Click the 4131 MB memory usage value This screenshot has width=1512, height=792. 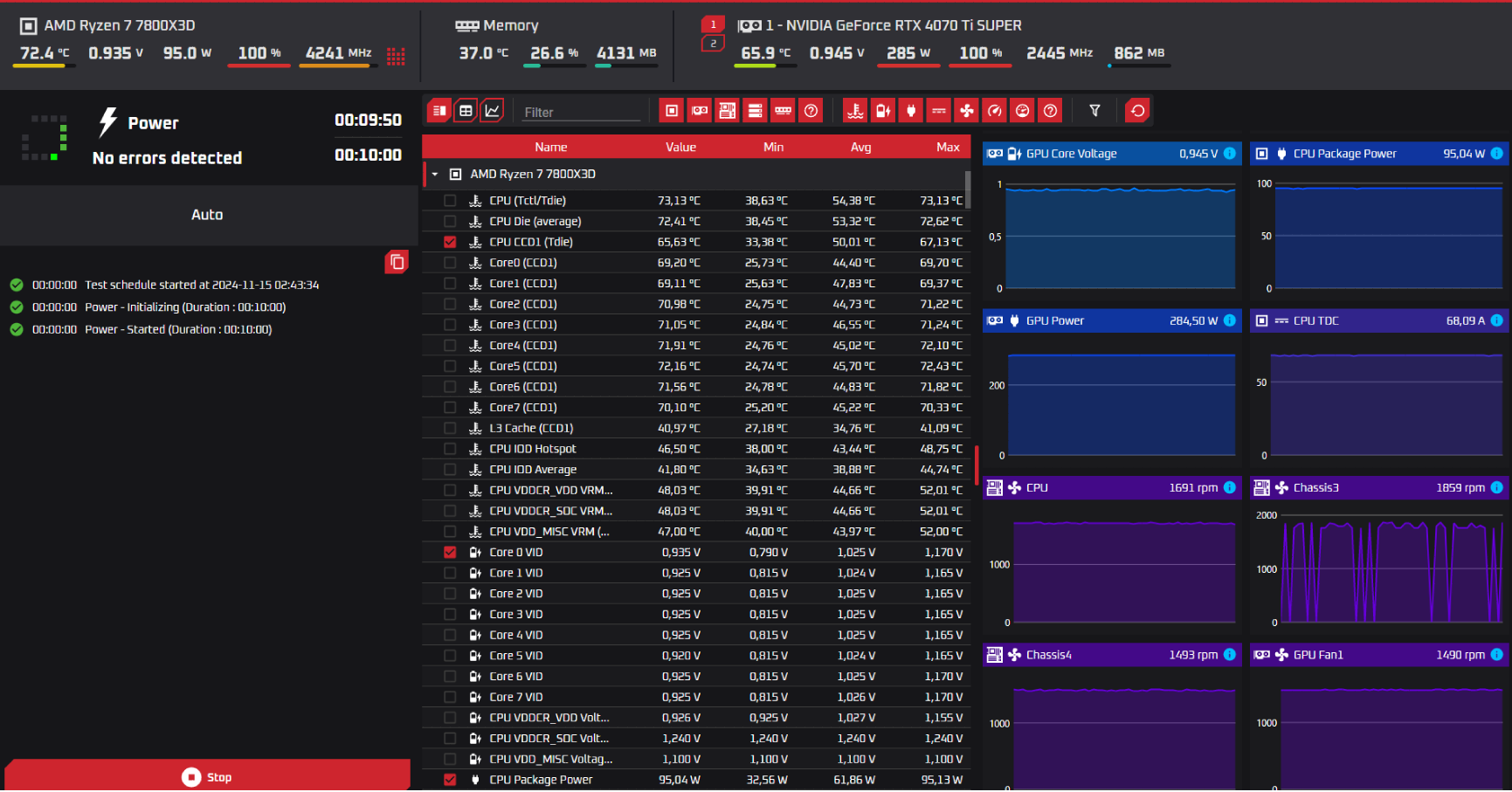[x=626, y=53]
